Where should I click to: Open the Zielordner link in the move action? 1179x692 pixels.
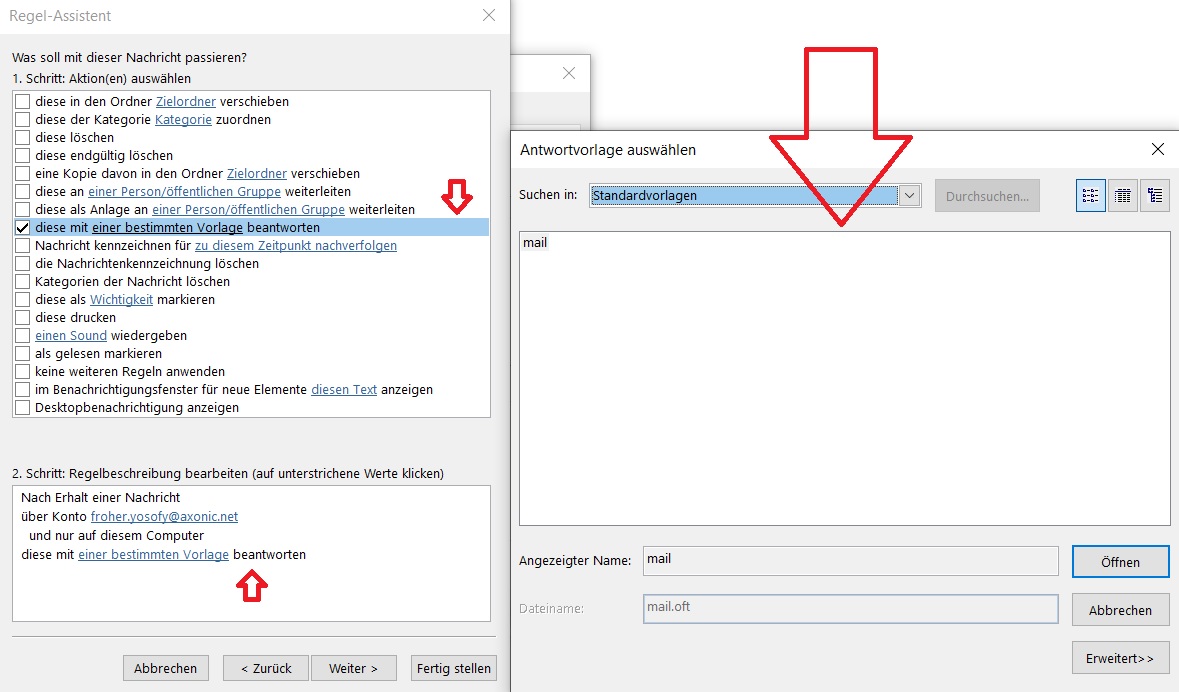click(186, 102)
